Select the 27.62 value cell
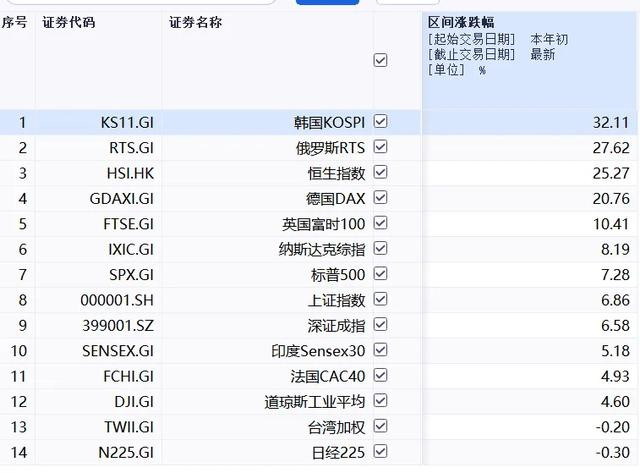The image size is (640, 473). point(529,148)
